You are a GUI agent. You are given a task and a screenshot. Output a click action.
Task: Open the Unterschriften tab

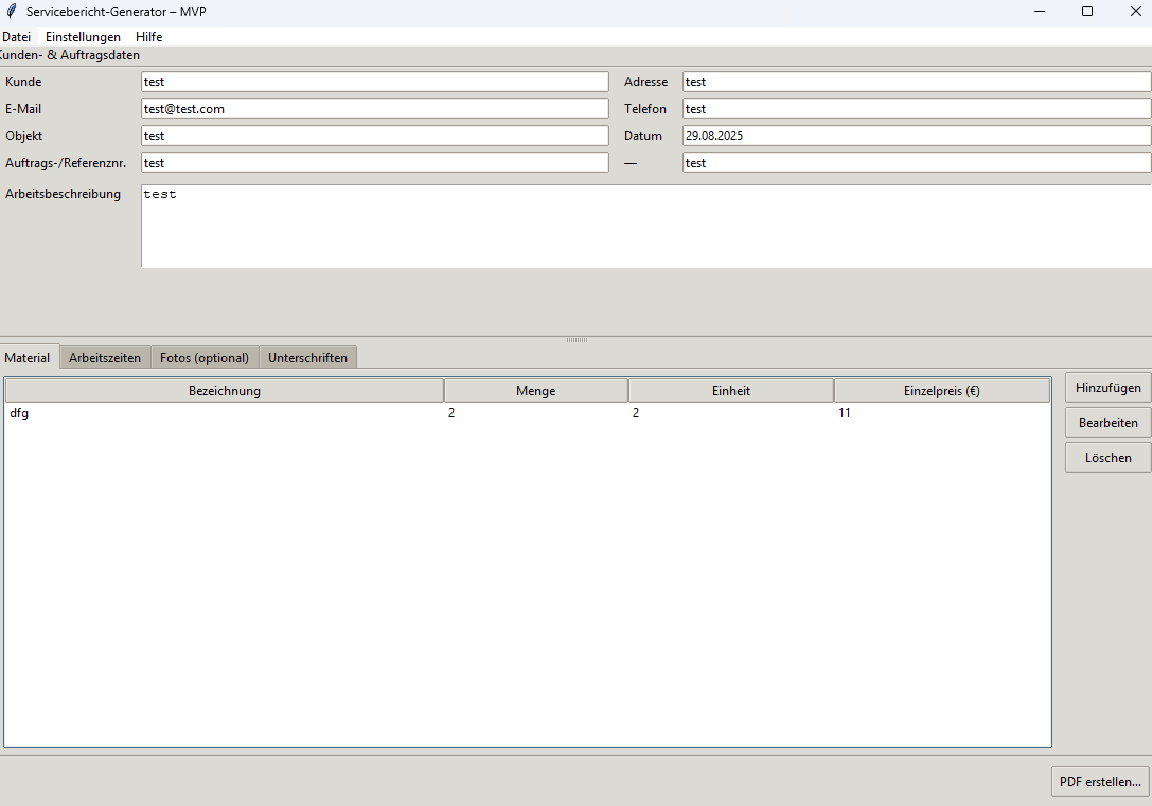coord(307,357)
